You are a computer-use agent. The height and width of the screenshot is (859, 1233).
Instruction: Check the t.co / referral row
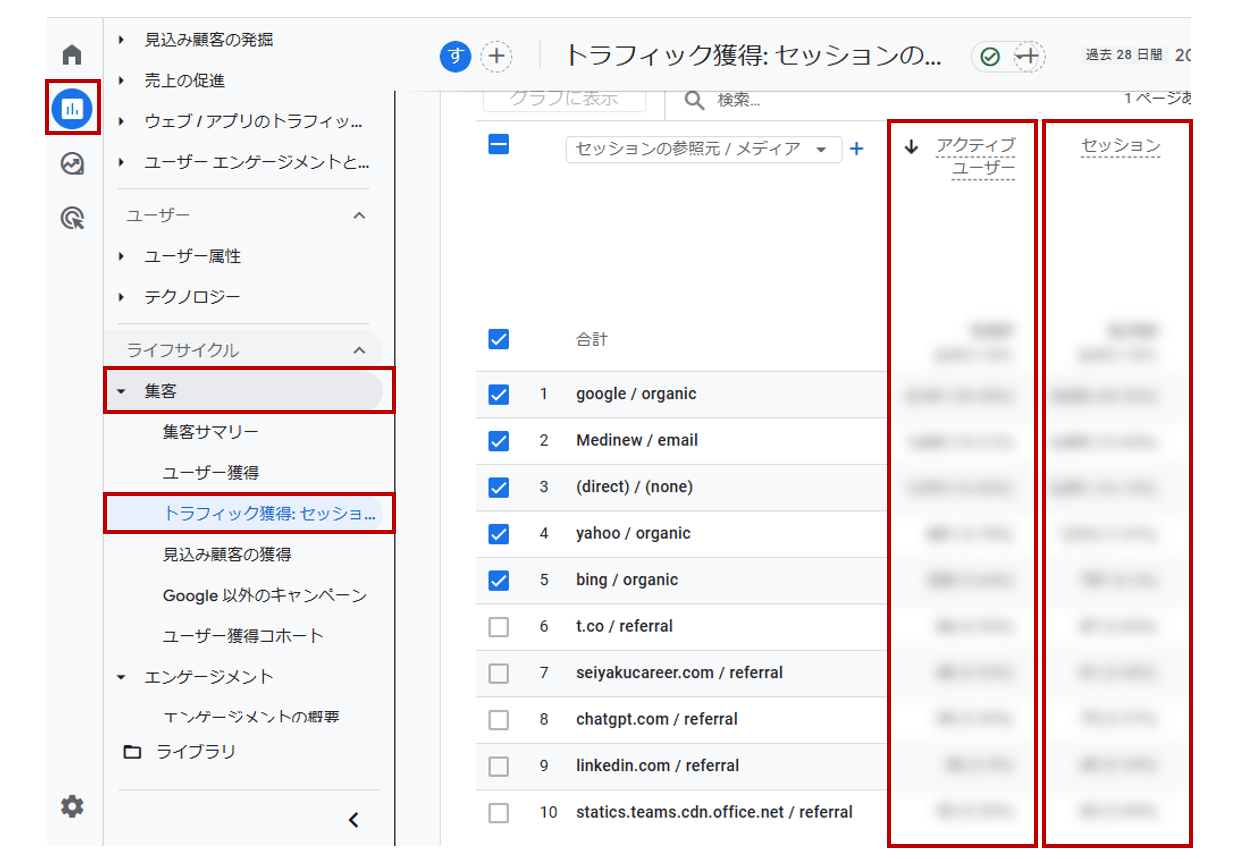(x=499, y=627)
